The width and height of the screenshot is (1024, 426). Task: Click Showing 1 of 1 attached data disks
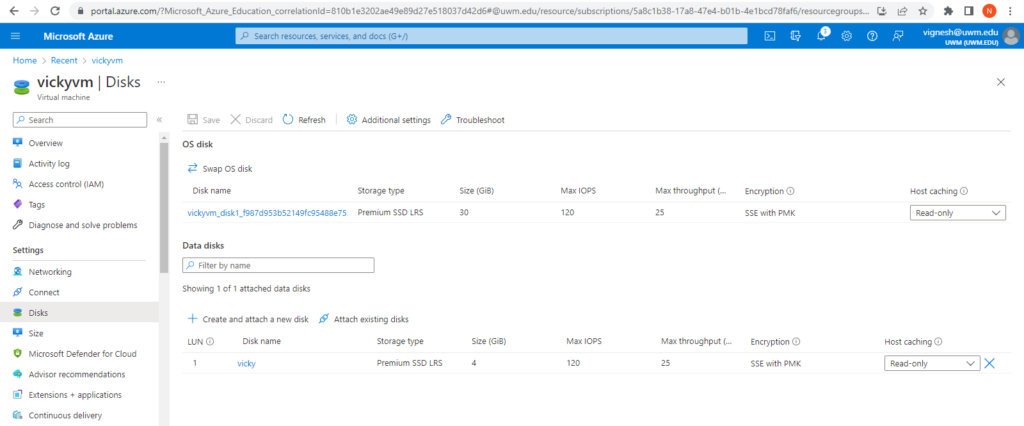(246, 288)
